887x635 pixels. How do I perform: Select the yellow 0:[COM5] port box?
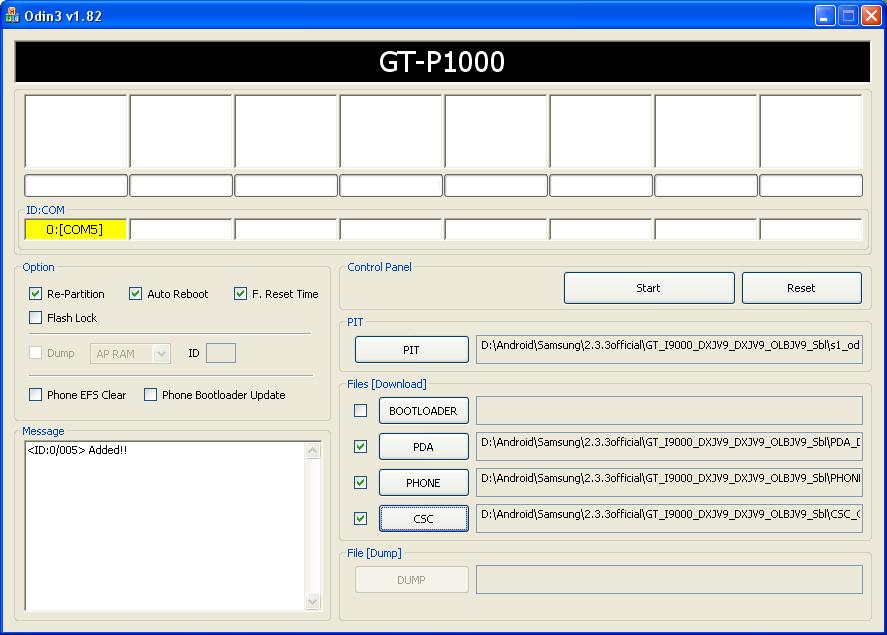pos(75,230)
